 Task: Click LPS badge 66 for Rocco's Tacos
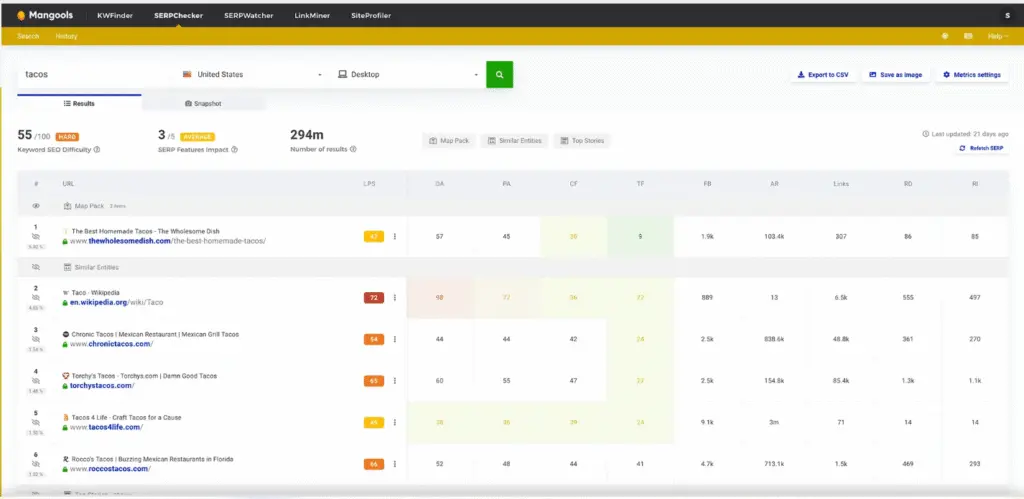click(x=374, y=464)
